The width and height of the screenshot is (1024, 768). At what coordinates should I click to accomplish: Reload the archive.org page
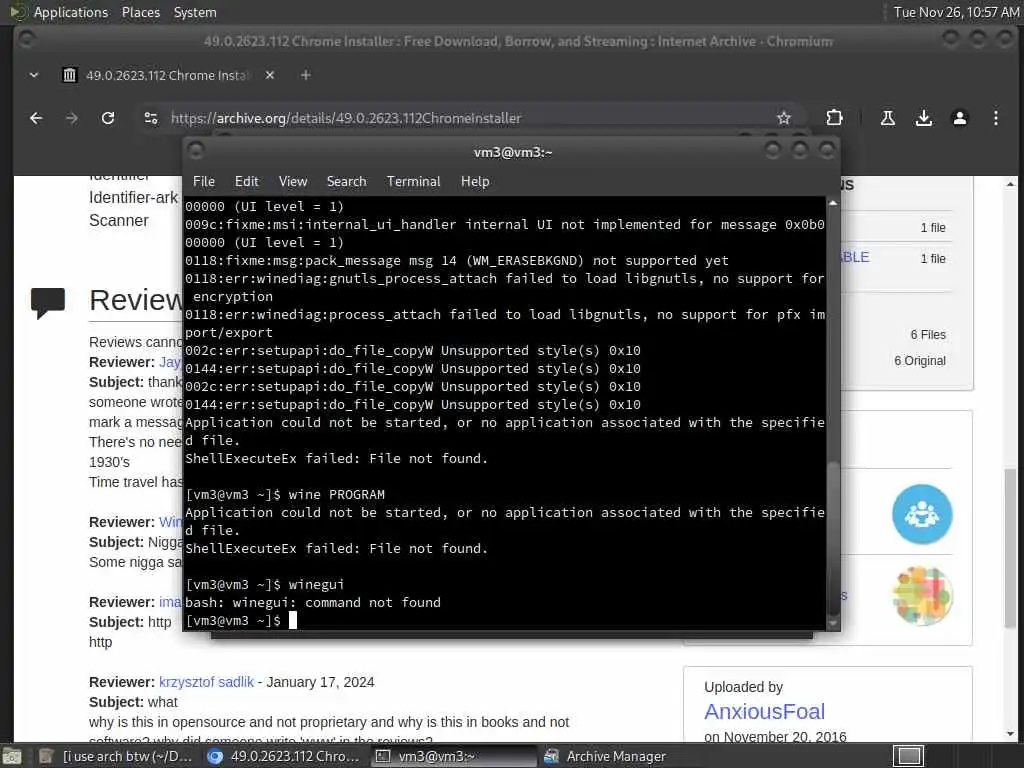pos(108,118)
